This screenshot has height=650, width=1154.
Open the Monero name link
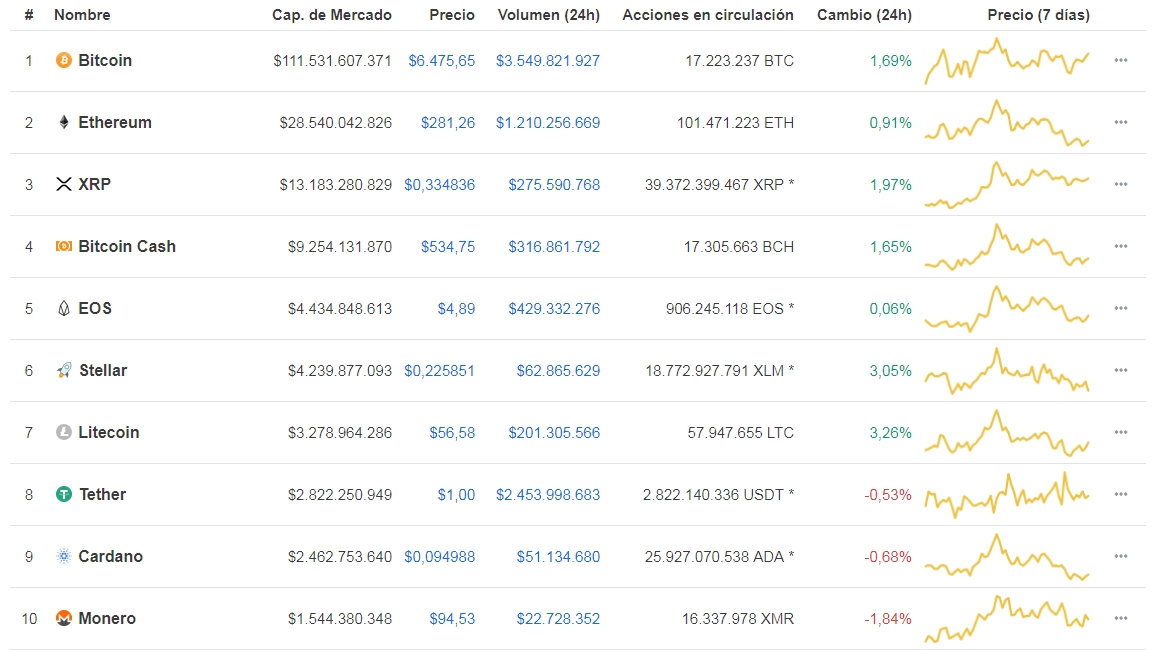(x=107, y=618)
